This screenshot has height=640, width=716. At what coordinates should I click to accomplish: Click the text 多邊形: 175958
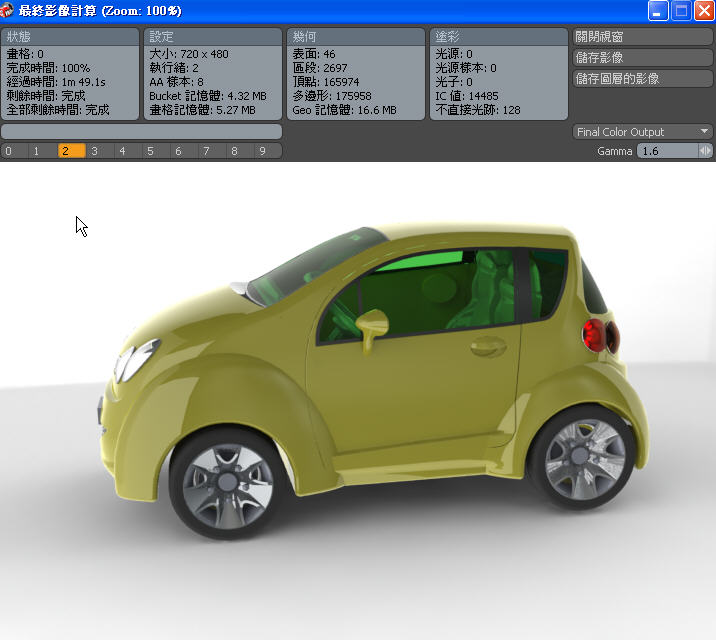(x=332, y=96)
